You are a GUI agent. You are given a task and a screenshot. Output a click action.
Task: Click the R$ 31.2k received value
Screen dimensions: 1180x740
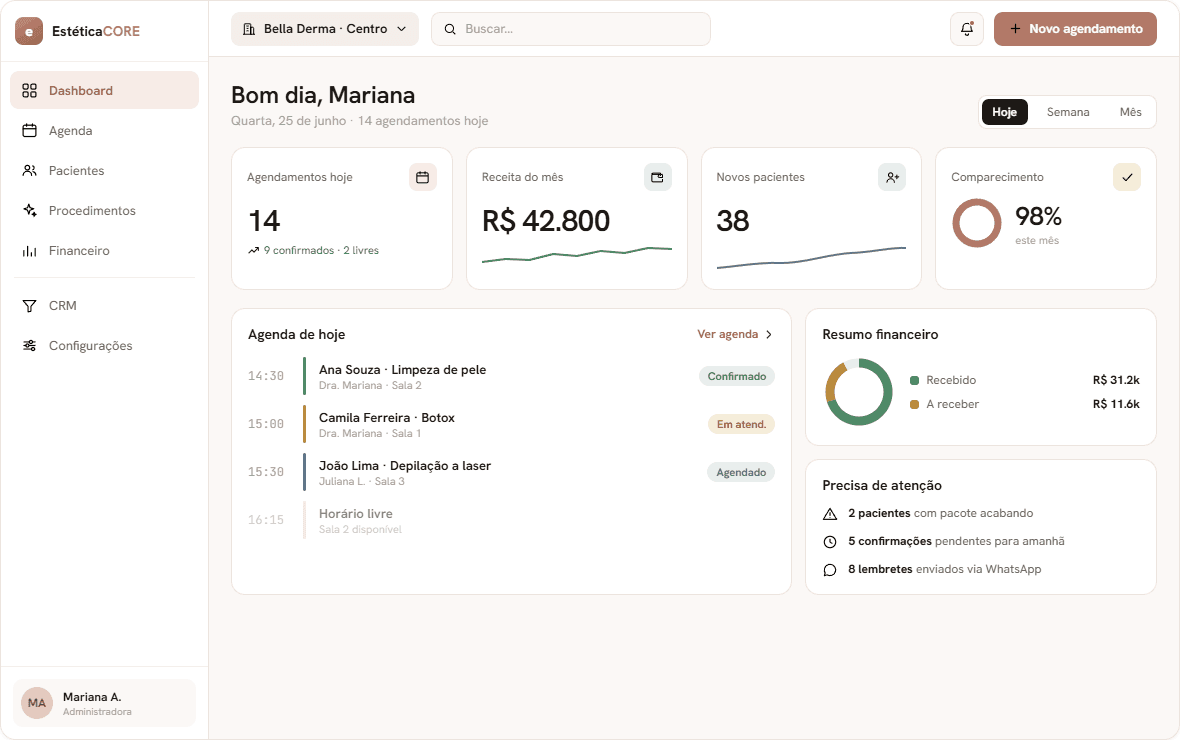(x=1116, y=380)
